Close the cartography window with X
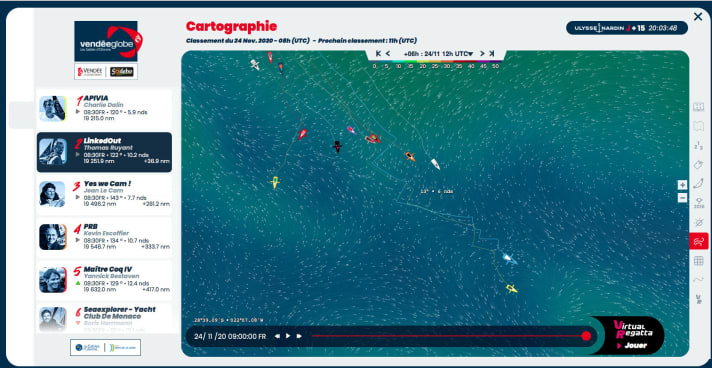This screenshot has height=368, width=712. 698,17
